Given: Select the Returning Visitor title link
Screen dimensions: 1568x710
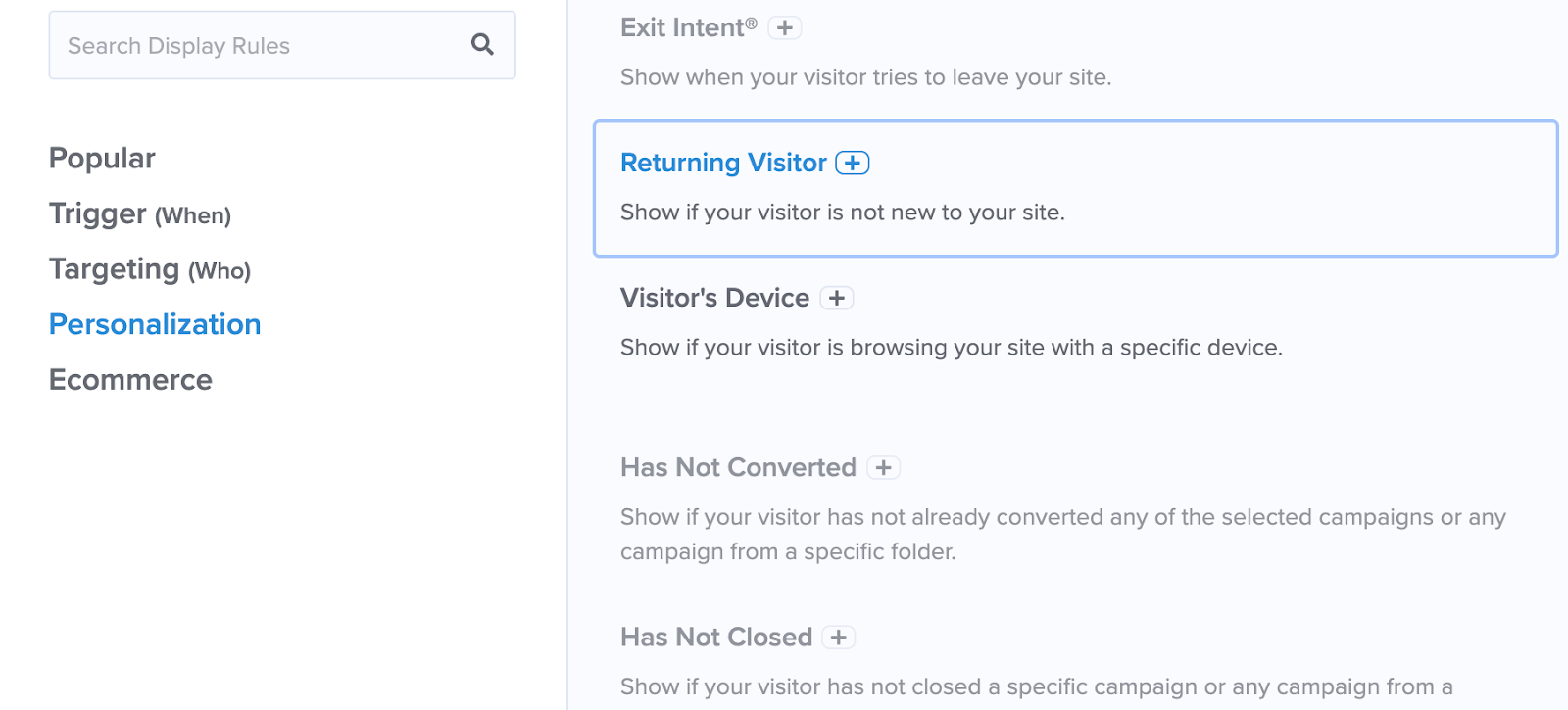Looking at the screenshot, I should 723,163.
